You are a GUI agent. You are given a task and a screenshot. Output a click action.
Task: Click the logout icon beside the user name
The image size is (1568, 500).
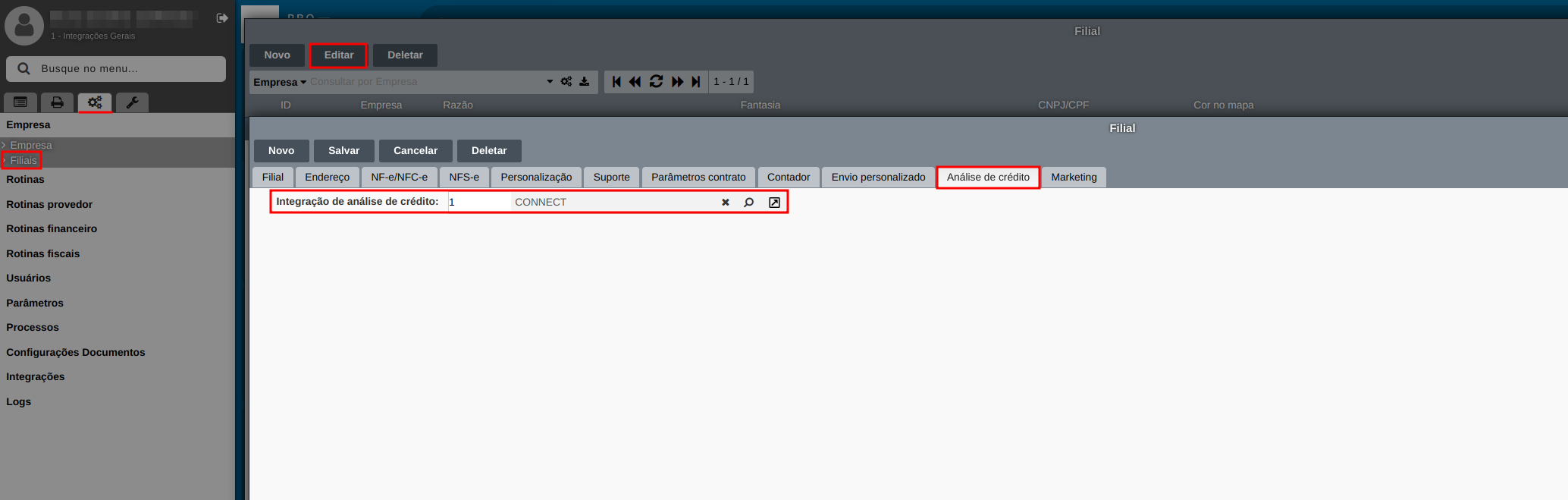(222, 18)
